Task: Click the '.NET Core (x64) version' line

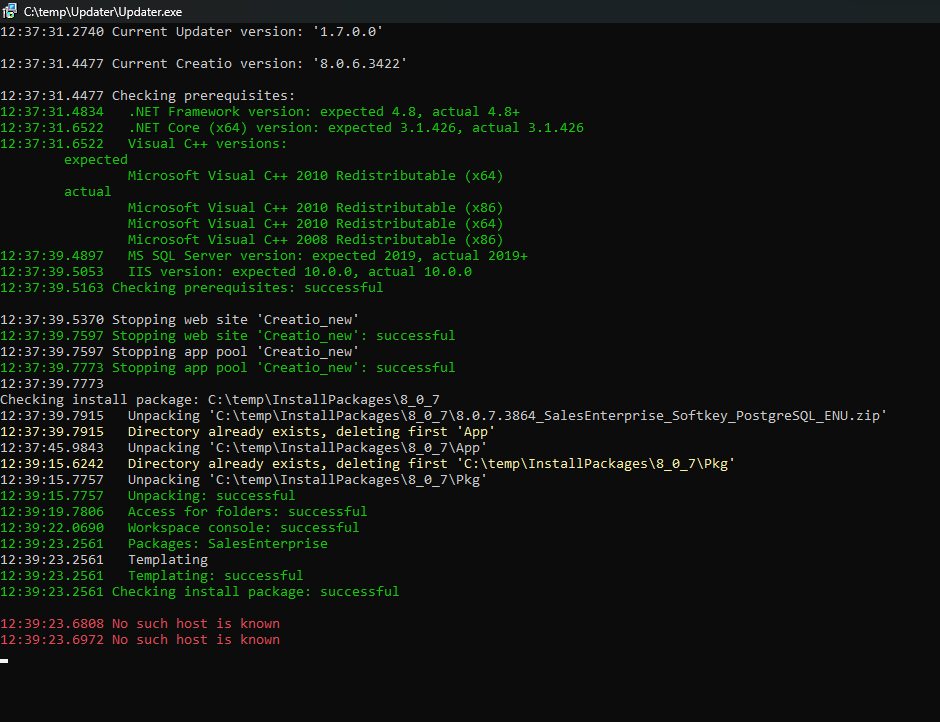Action: [292, 128]
